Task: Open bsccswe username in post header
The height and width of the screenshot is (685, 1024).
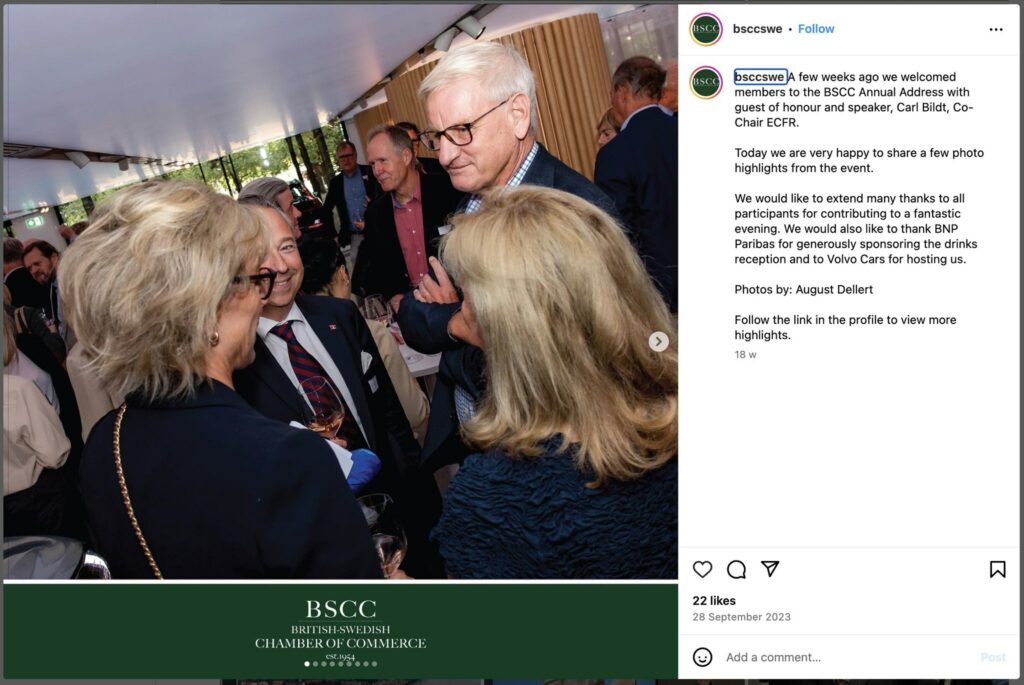Action: (x=757, y=29)
